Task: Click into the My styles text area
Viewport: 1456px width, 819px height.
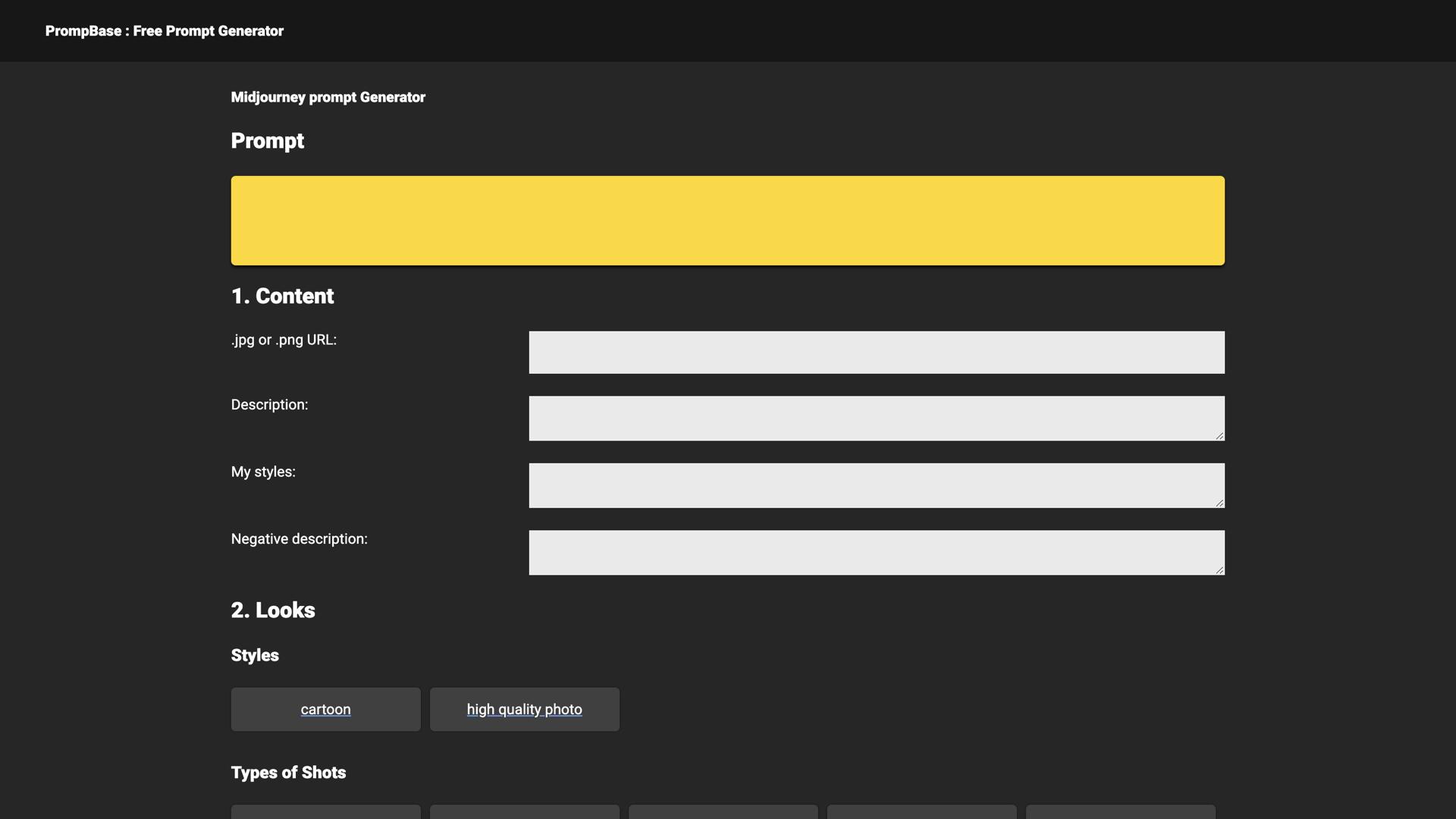Action: [x=876, y=485]
